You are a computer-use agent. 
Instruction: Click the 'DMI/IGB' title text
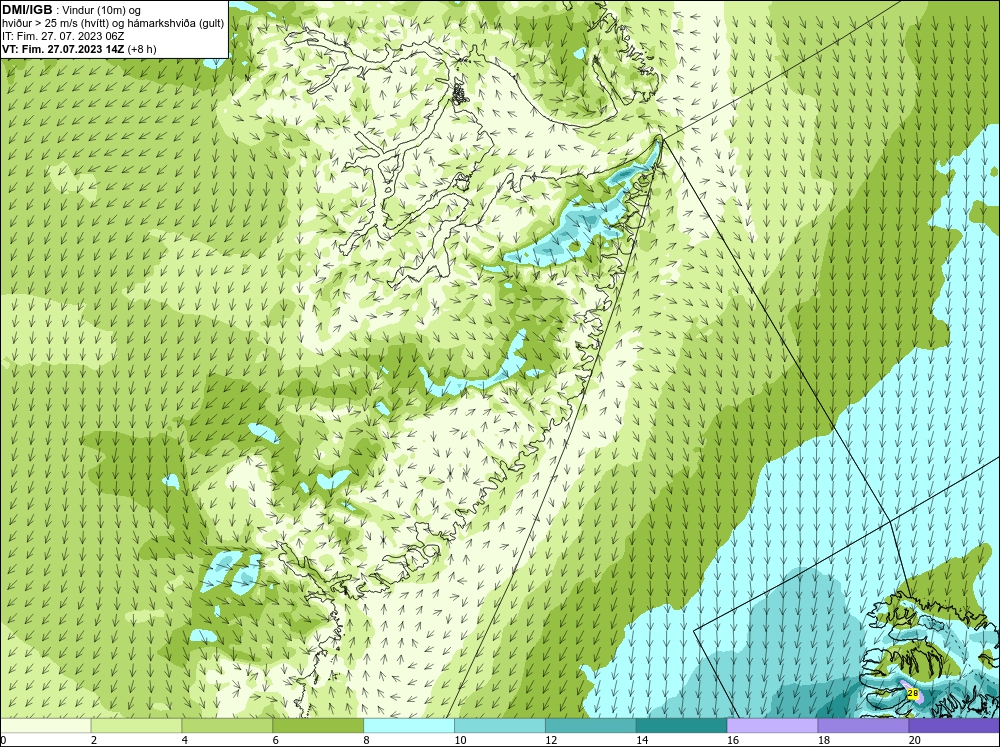pyautogui.click(x=27, y=10)
